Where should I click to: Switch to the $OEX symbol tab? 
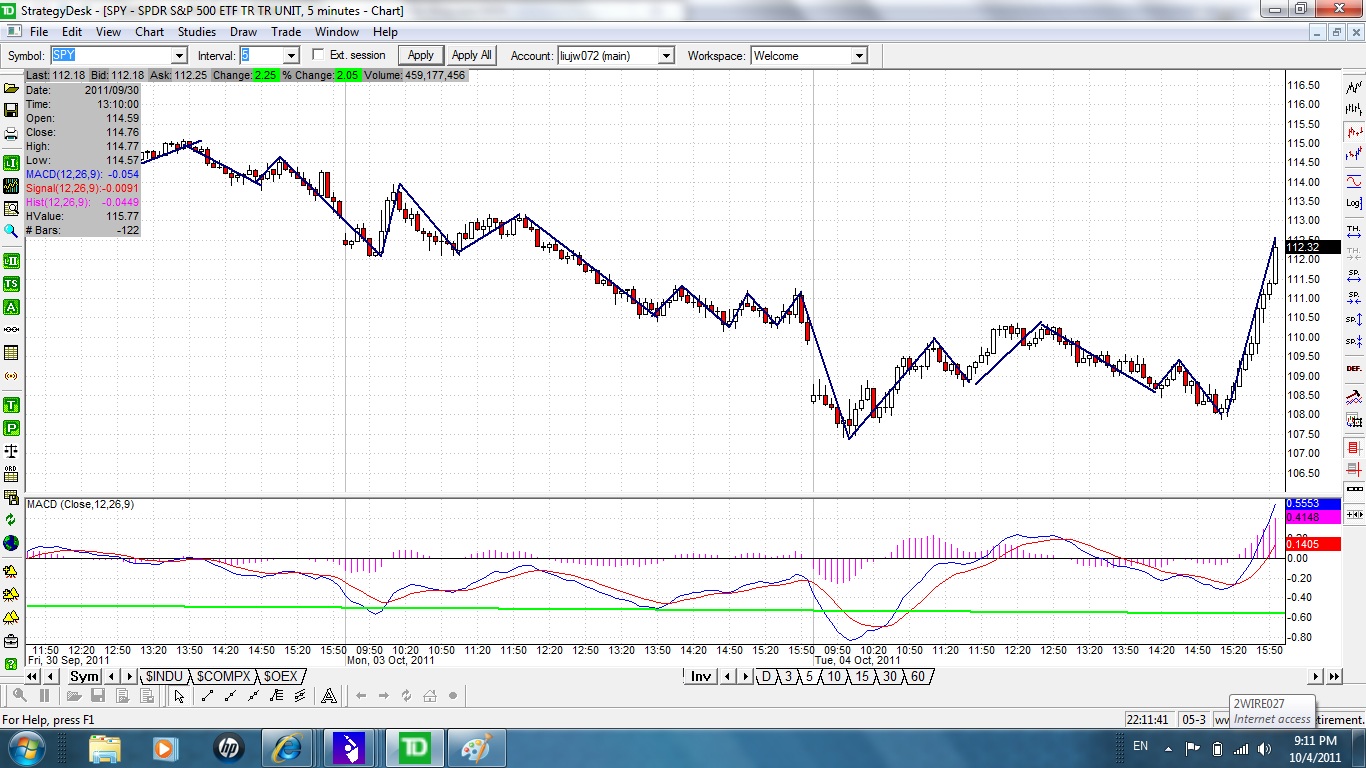pos(280,677)
